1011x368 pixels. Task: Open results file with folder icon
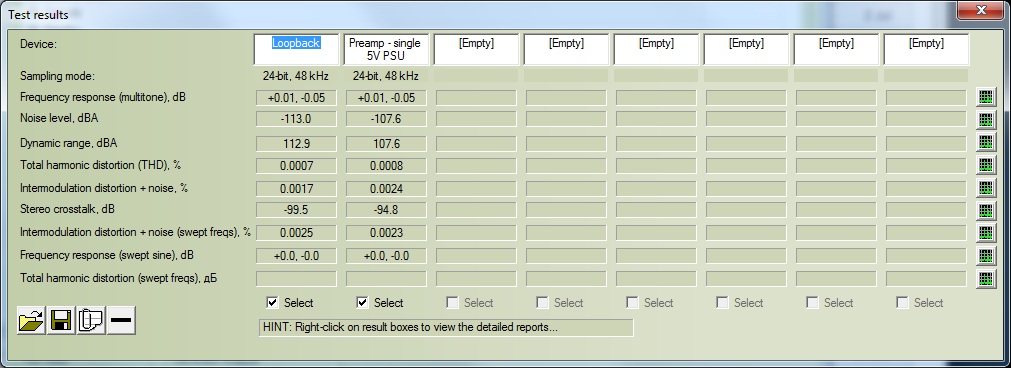[x=32, y=320]
